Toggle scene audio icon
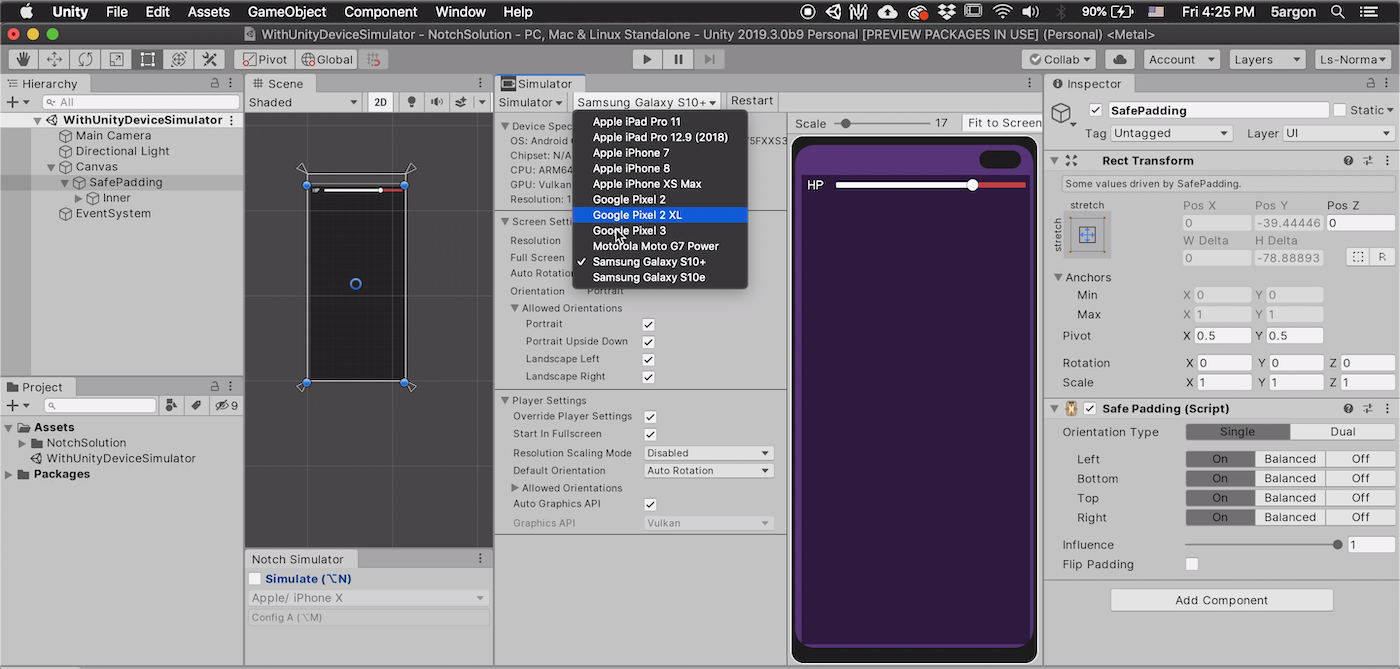 (x=437, y=102)
